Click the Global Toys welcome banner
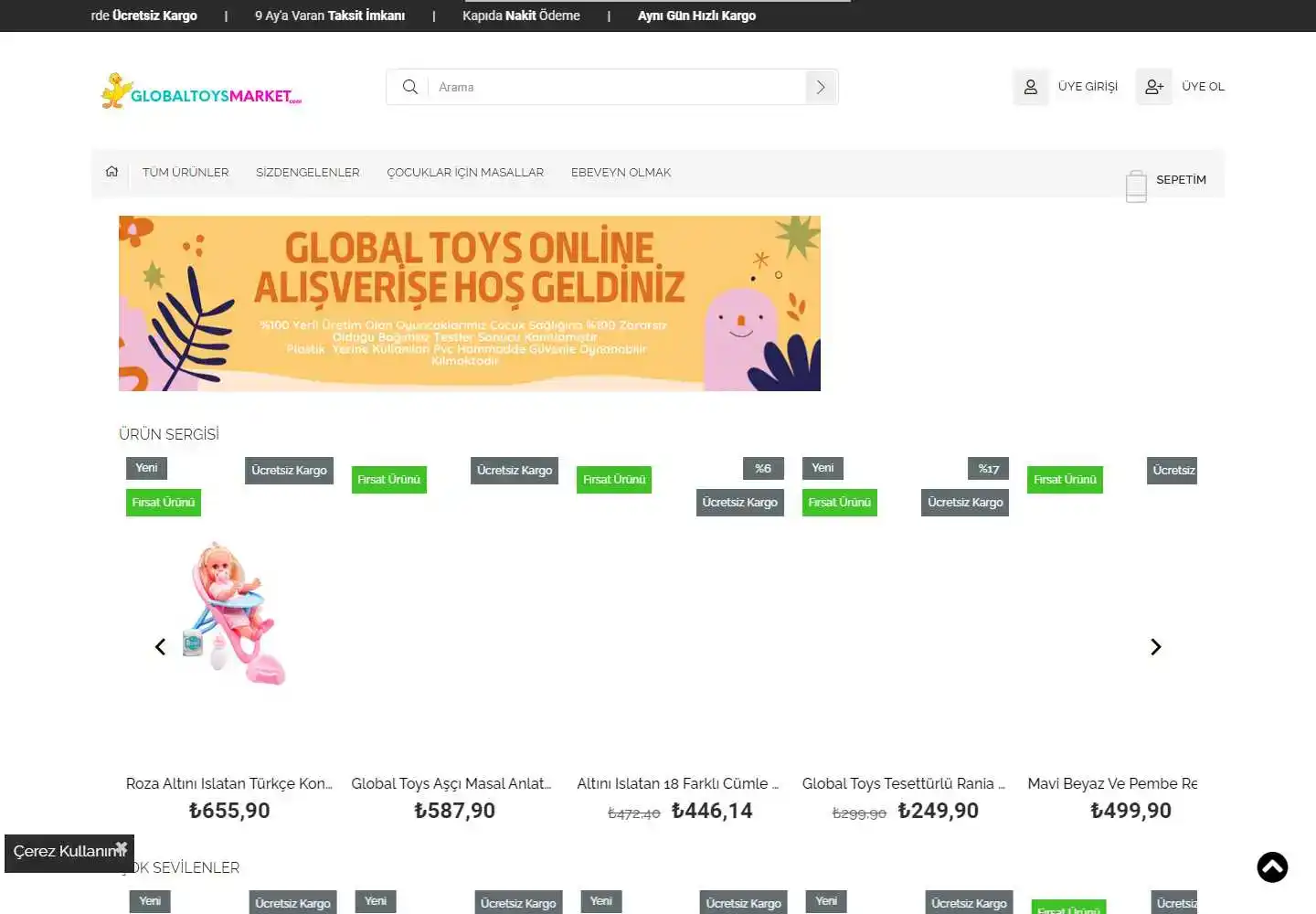 click(470, 303)
